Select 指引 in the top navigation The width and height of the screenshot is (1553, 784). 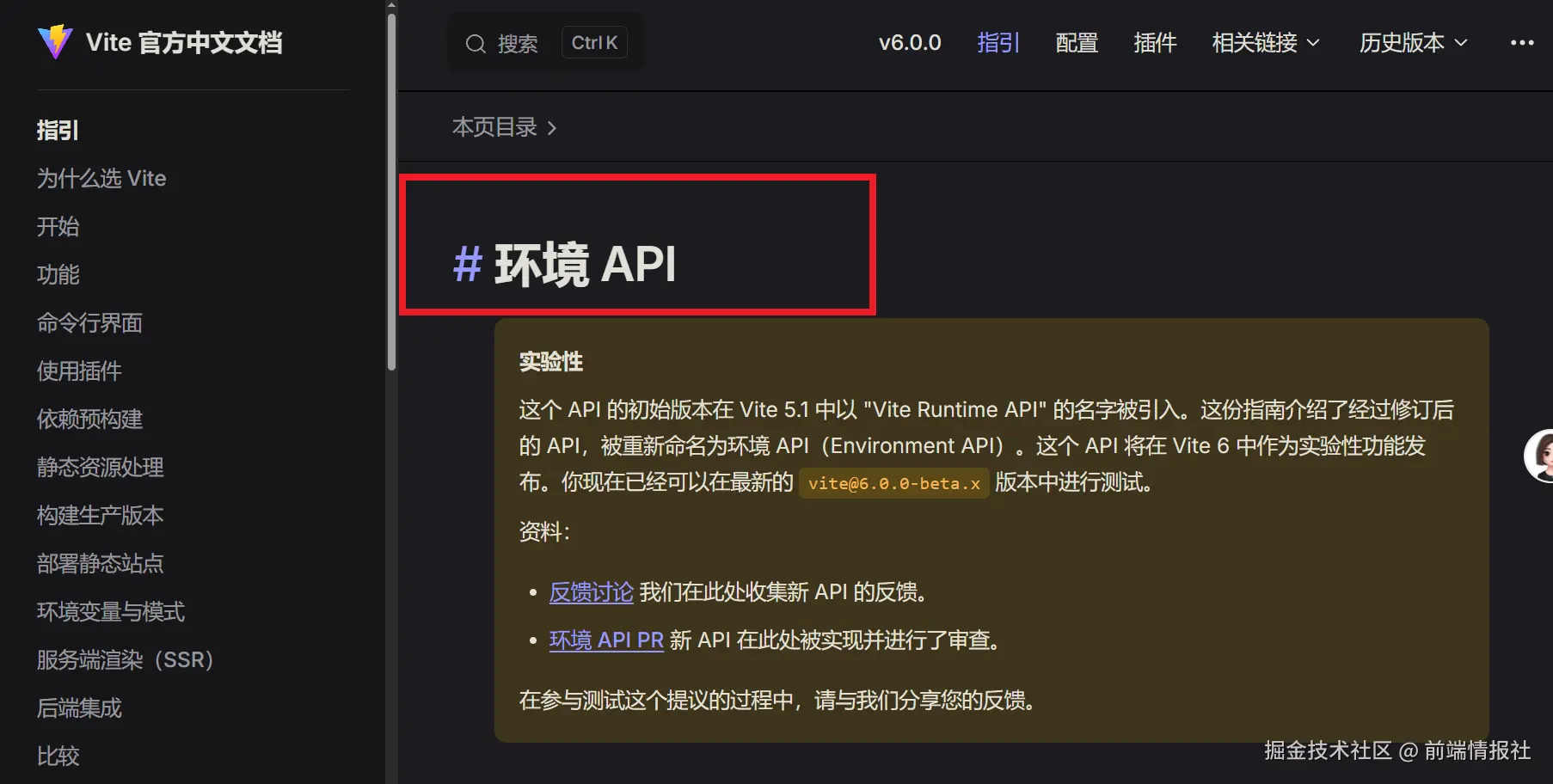[x=997, y=43]
